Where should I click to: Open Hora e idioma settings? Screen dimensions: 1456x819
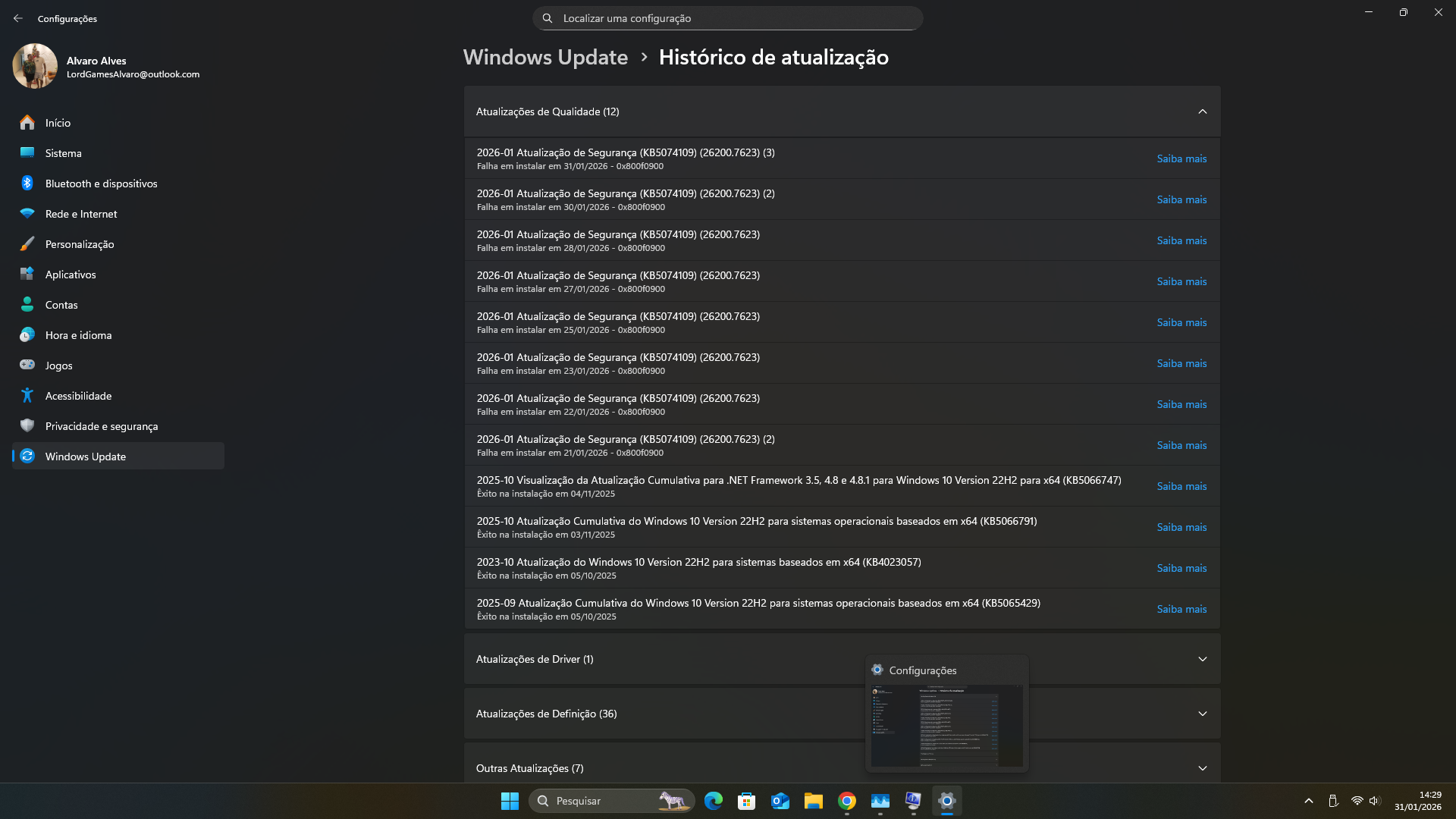click(x=118, y=335)
